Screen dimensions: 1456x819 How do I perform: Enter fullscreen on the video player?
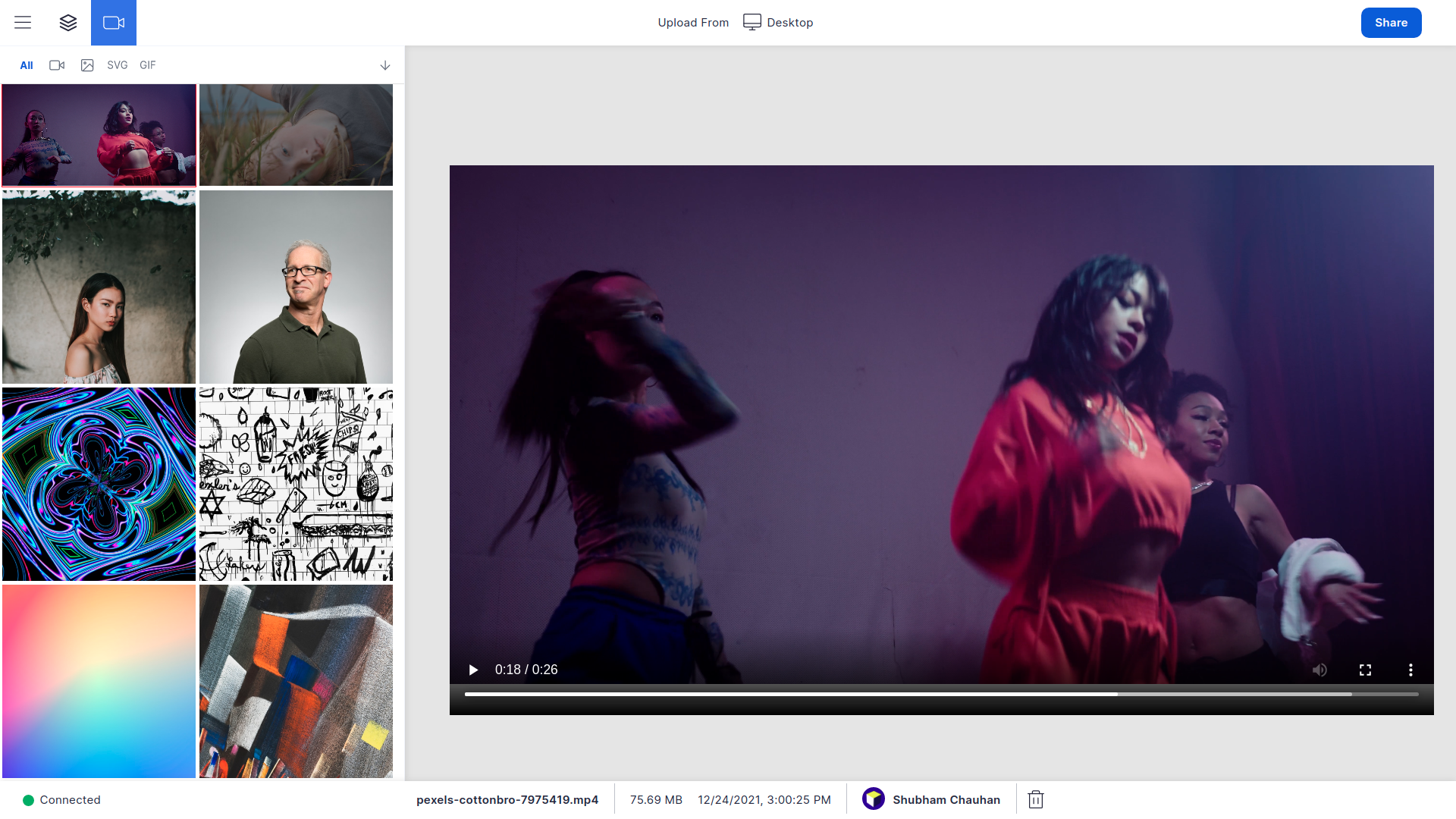pyautogui.click(x=1365, y=670)
